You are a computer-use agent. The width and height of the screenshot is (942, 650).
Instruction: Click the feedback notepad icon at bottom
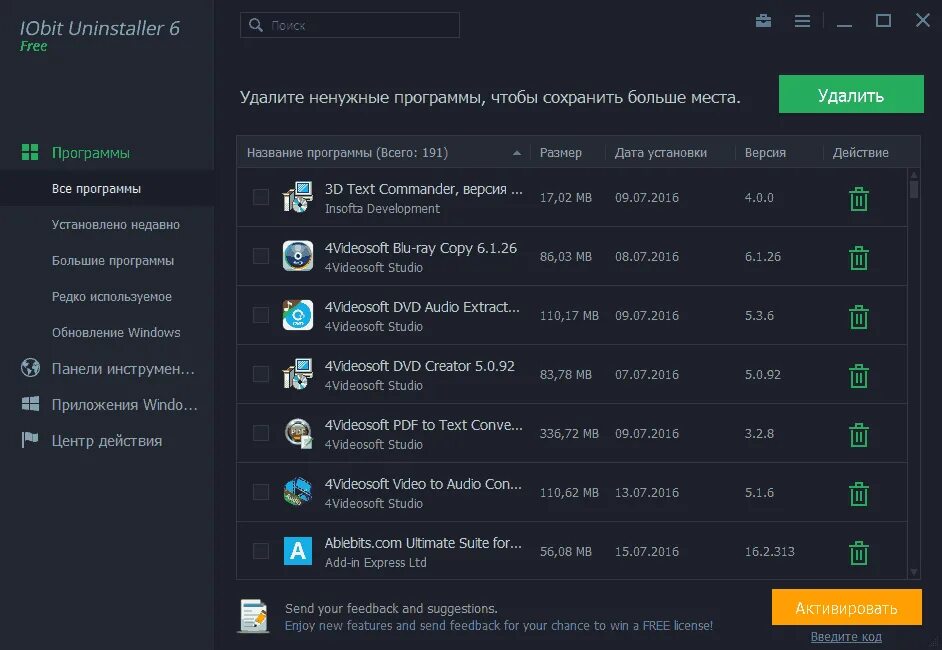(x=254, y=616)
